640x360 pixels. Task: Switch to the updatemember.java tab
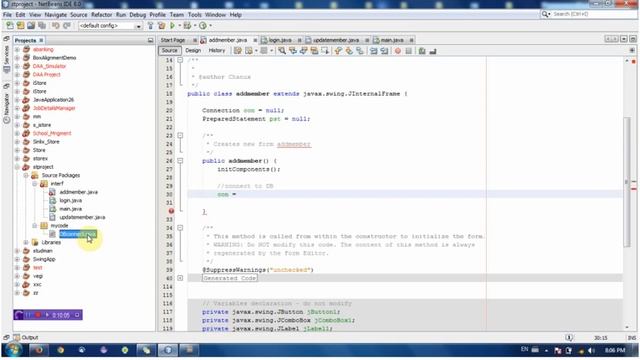pyautogui.click(x=336, y=40)
